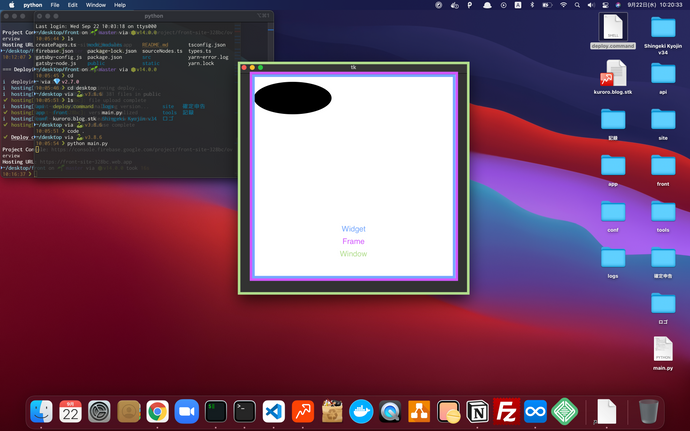Open the Trash in the Dock
This screenshot has height=431, width=690.
click(649, 412)
